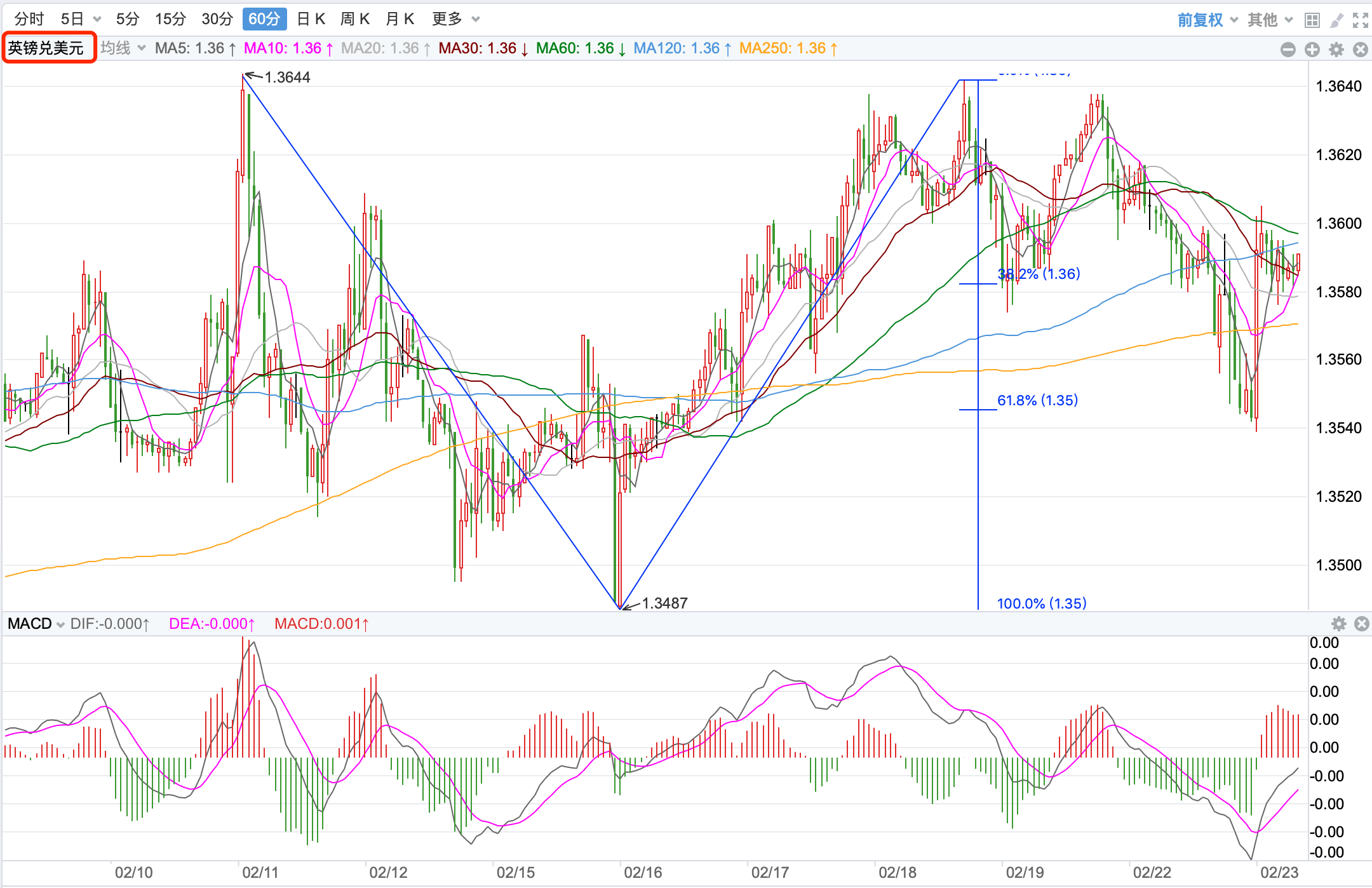The image size is (1372, 888).
Task: Click the 02/18 date axis label
Action: [898, 873]
